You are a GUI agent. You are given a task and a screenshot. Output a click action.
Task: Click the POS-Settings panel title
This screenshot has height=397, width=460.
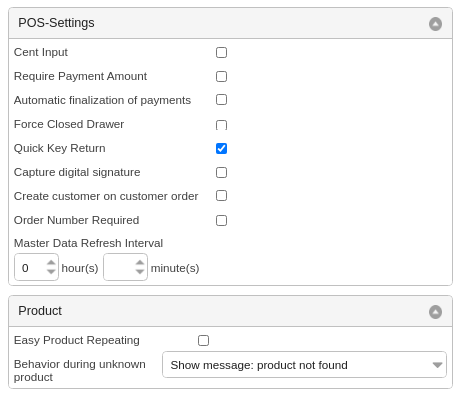tap(56, 23)
